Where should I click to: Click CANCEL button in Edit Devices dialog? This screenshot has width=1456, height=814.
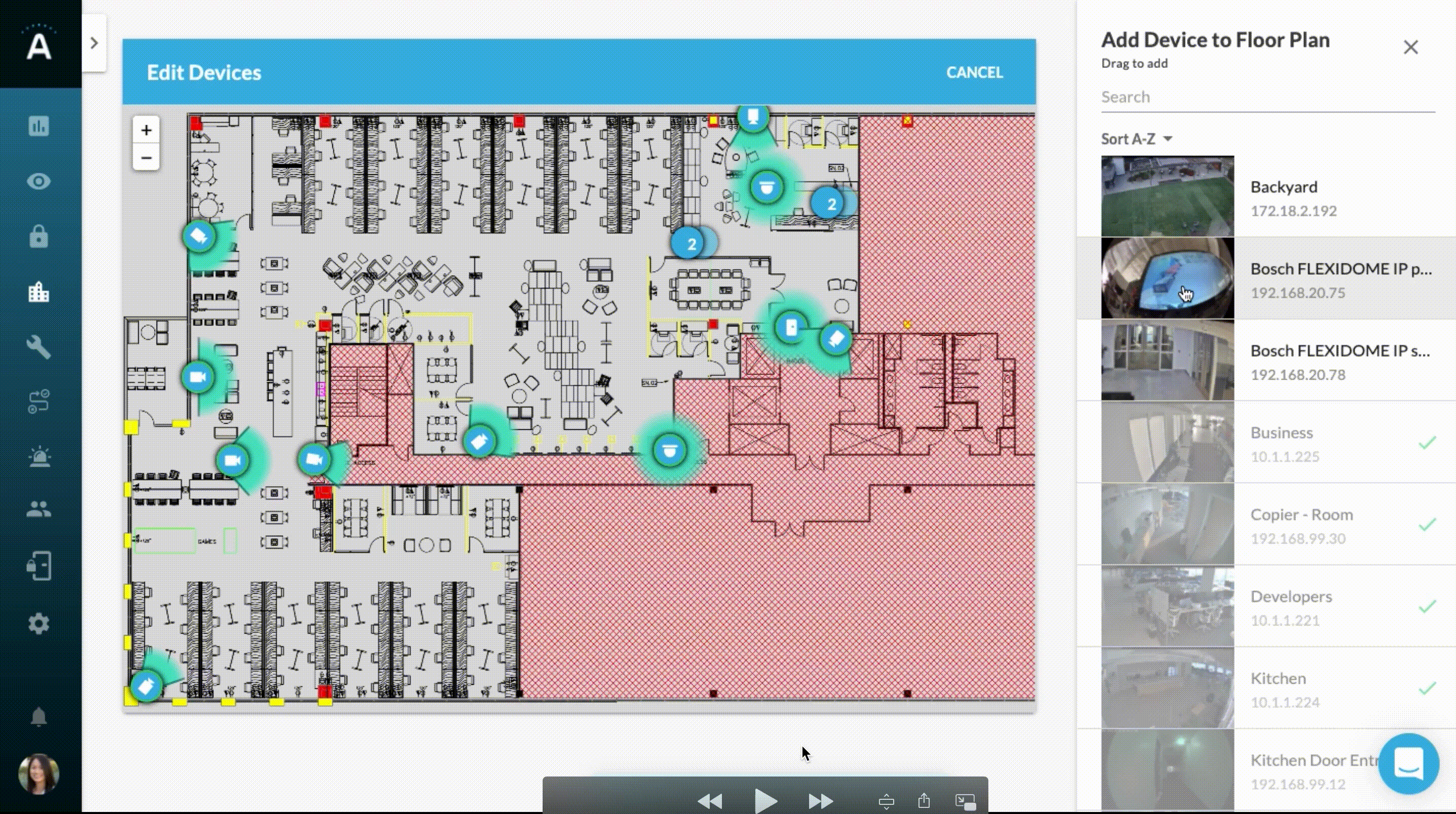[x=975, y=72]
